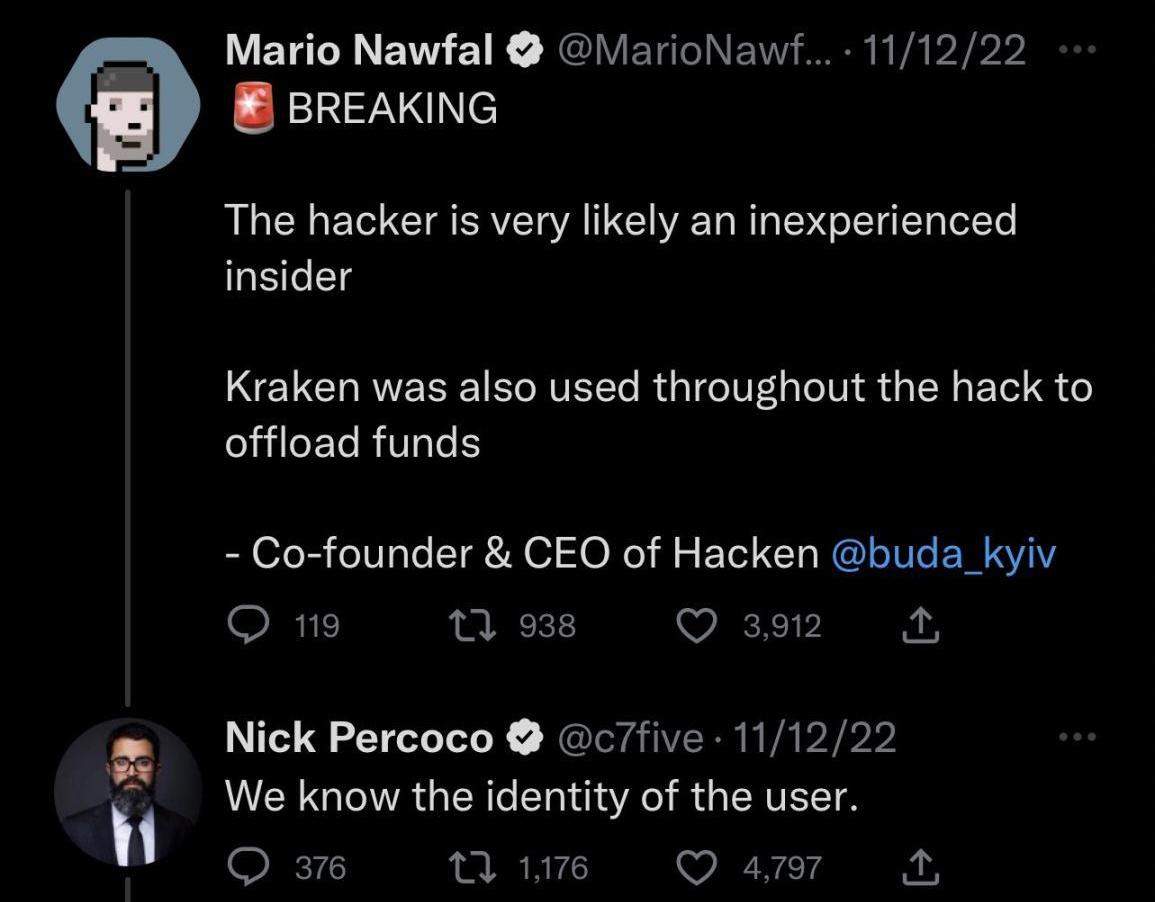Click Mario Nawfal's pixel avatar
Image resolution: width=1155 pixels, height=902 pixels.
click(x=127, y=105)
